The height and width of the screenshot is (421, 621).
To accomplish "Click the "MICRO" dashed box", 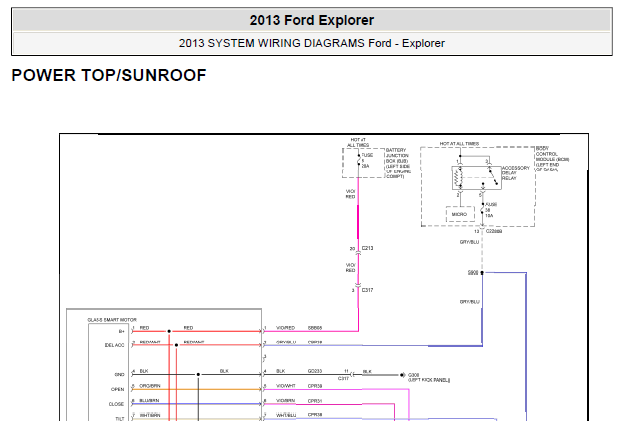I will click(x=460, y=214).
